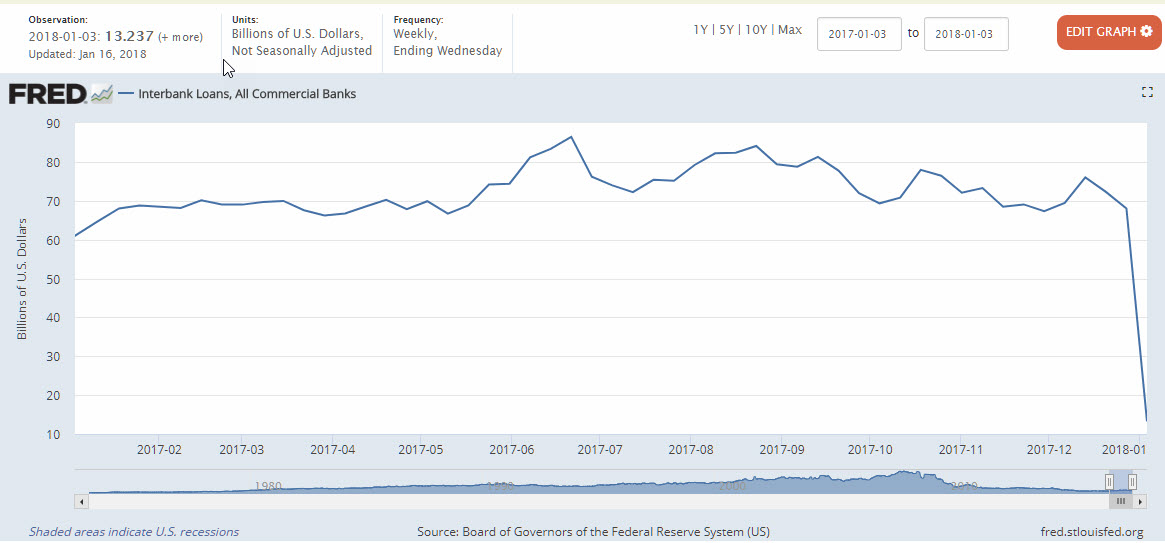1165x543 pixels.
Task: Click the 1980 area in the timeline navigator
Action: pyautogui.click(x=267, y=486)
